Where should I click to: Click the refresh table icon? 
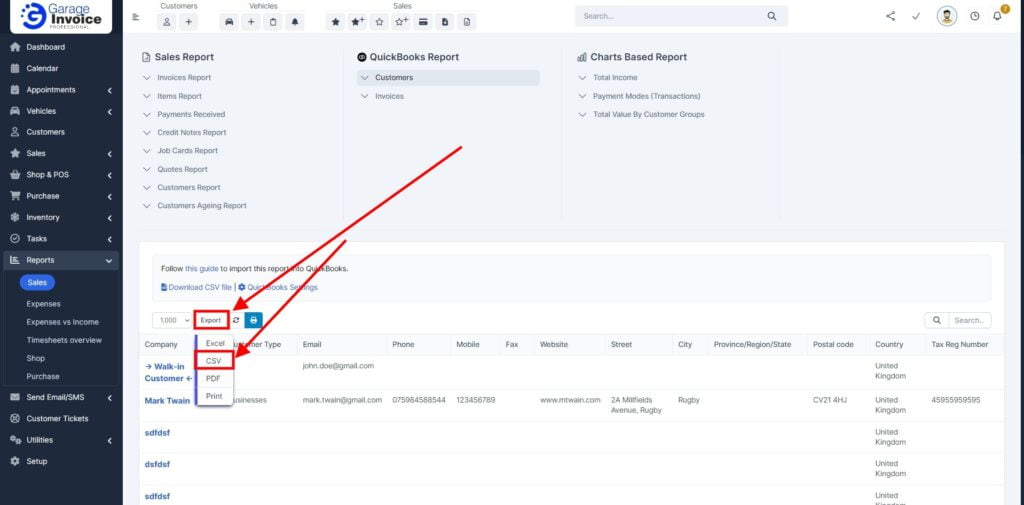(x=236, y=320)
